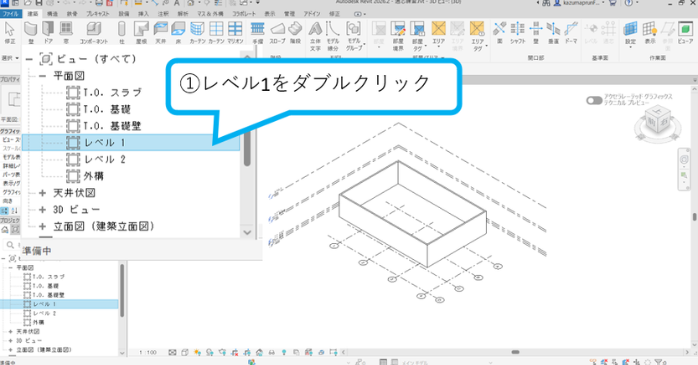Select the 階段 stair tool
The image size is (698, 365).
[x=295, y=32]
